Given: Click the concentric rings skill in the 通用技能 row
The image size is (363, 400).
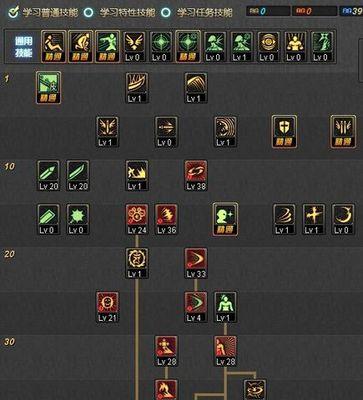Looking at the screenshot, I should tap(269, 47).
